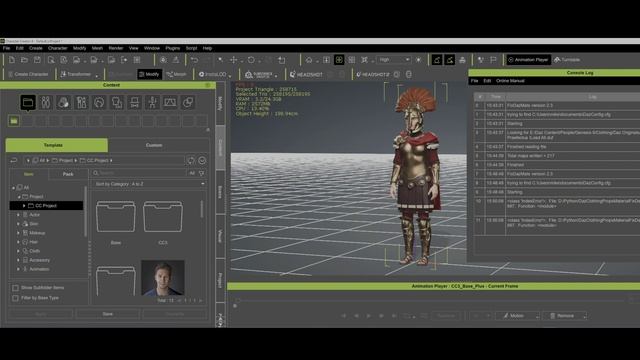Open the Render menu
Image resolution: width=640 pixels, height=360 pixels.
(x=116, y=48)
